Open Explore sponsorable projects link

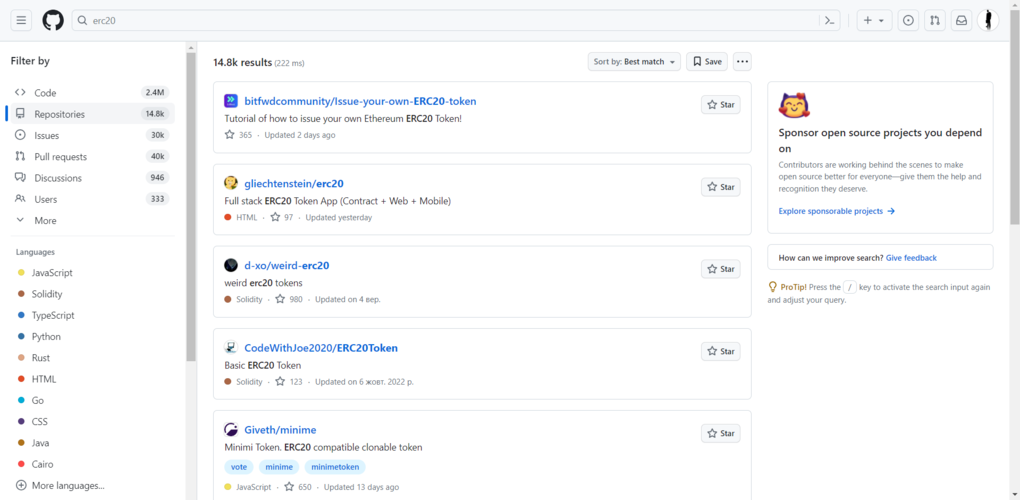(837, 211)
